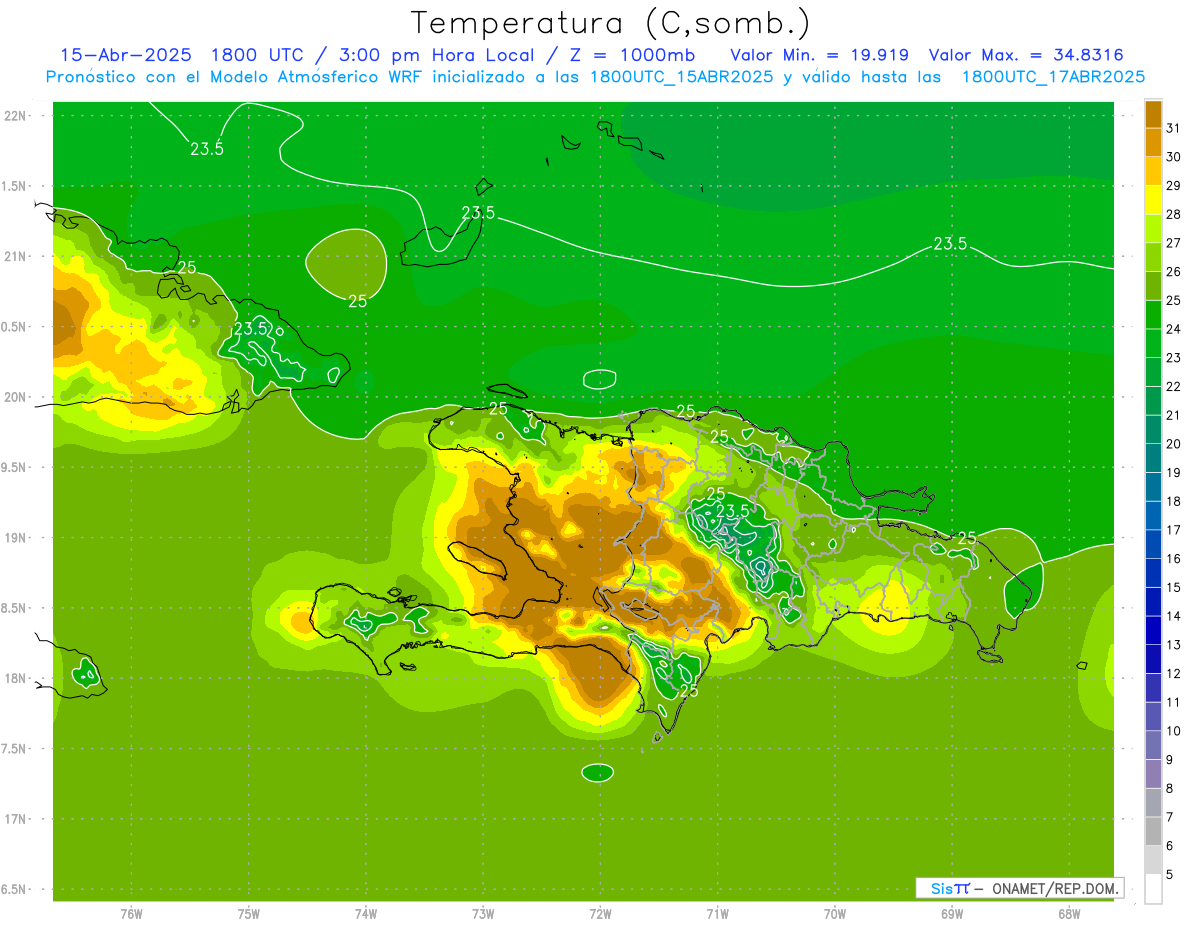
Task: Click the '1800UTC_17ABR2025' valid-until timestamp
Action: (1053, 76)
